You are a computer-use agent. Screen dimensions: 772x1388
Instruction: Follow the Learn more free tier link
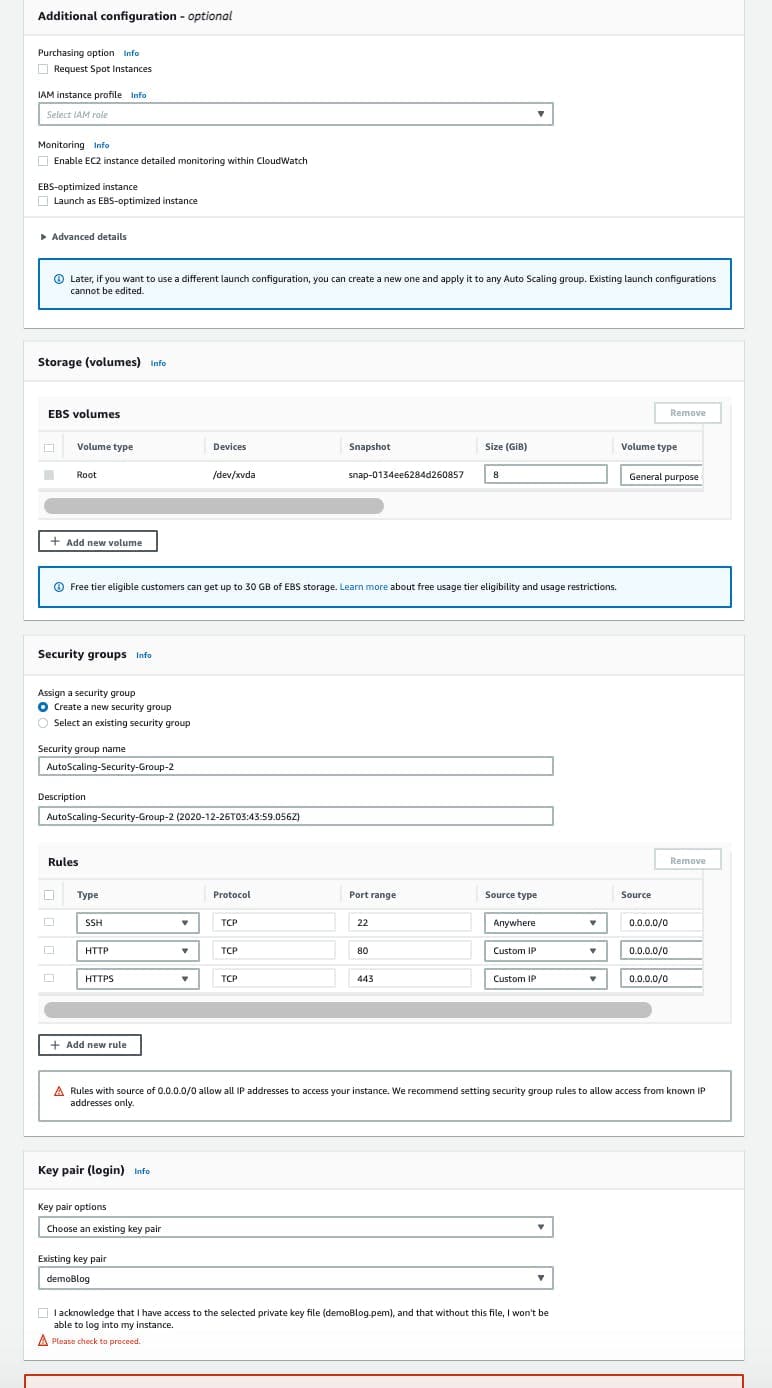pos(364,587)
